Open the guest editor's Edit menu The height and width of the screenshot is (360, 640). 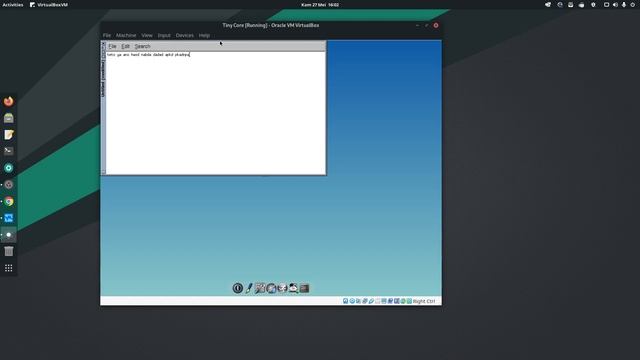(x=125, y=46)
